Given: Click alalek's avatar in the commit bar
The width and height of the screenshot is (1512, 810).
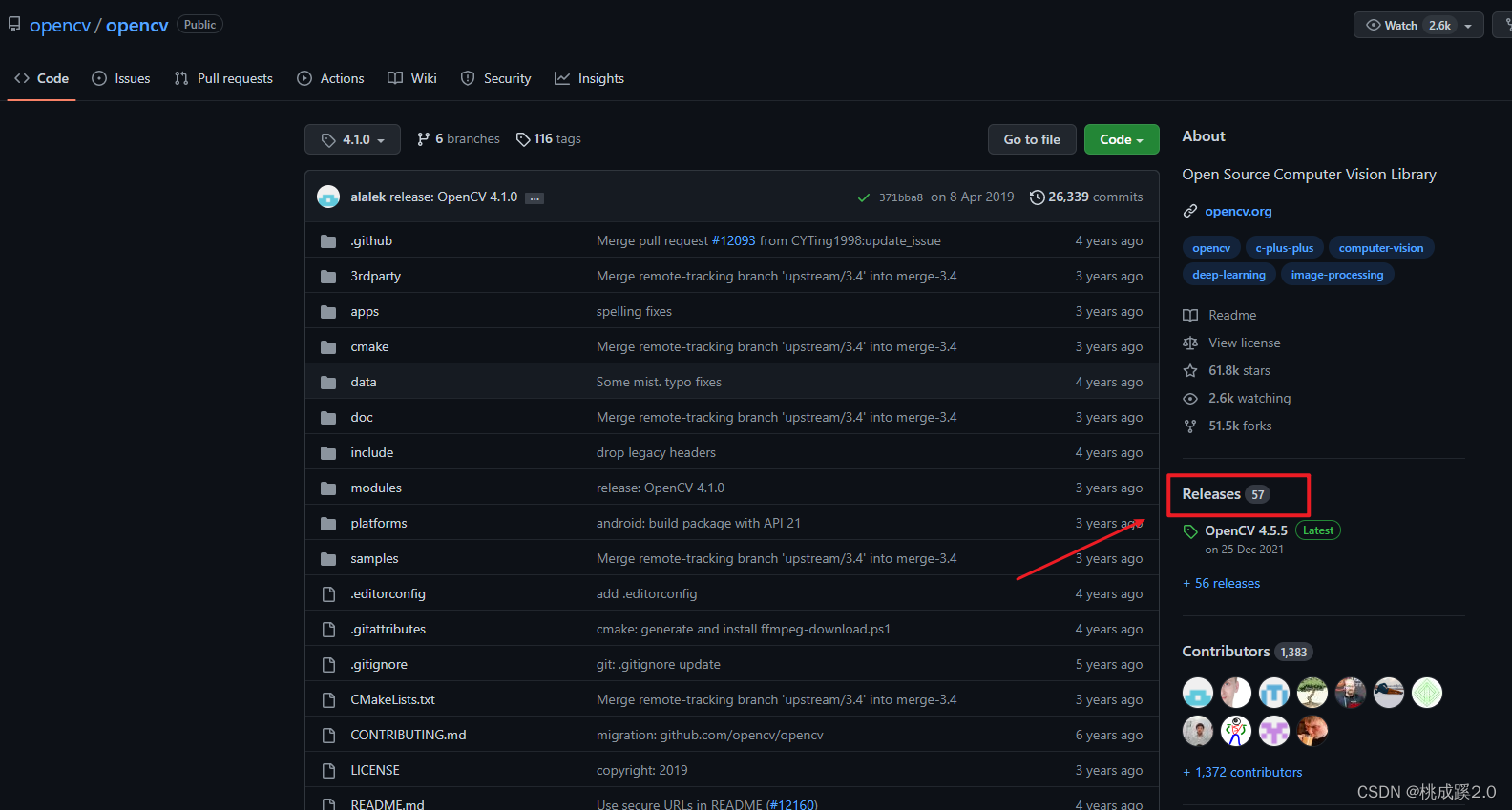Looking at the screenshot, I should point(328,197).
